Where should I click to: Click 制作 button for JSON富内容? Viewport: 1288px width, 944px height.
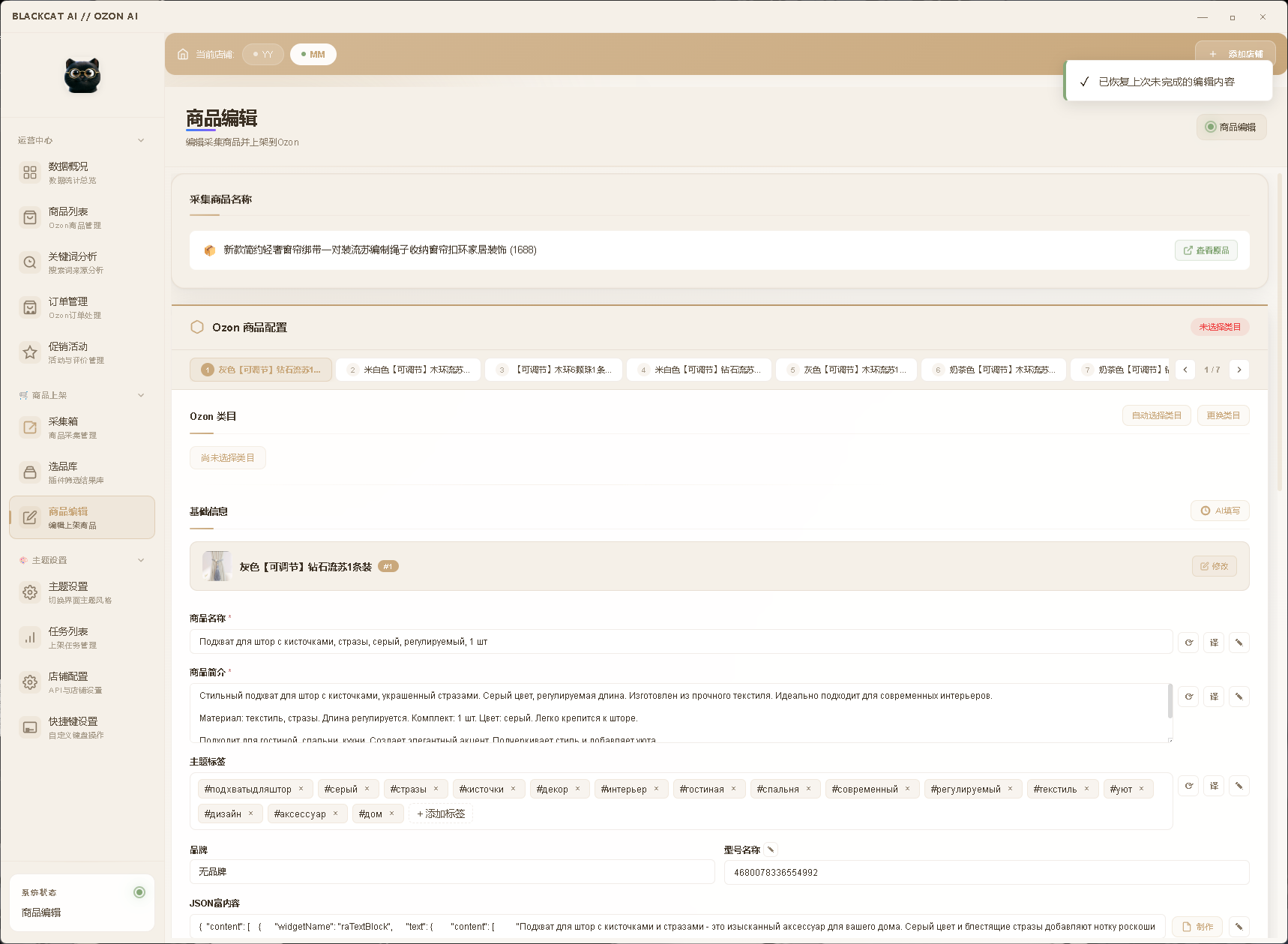(1197, 927)
